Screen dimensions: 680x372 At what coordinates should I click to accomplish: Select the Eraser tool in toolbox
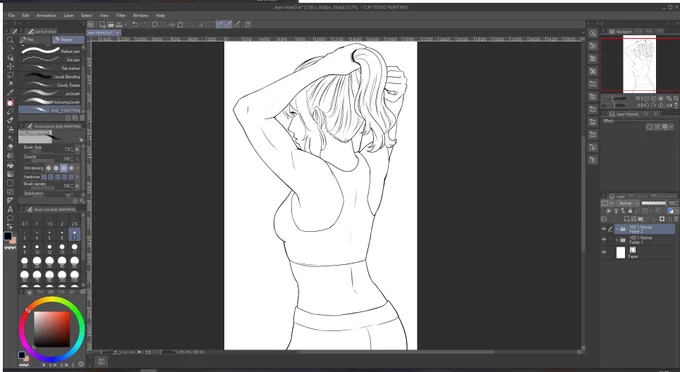(10, 147)
